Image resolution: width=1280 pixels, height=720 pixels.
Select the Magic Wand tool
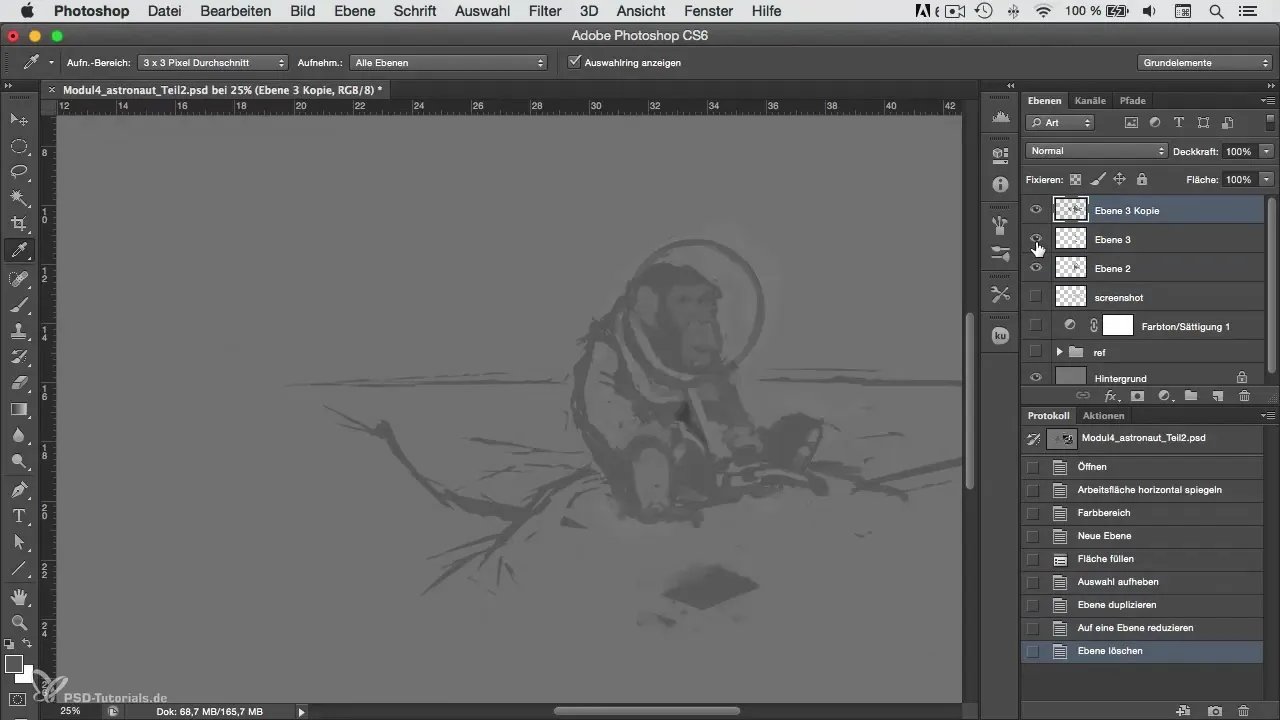click(18, 198)
